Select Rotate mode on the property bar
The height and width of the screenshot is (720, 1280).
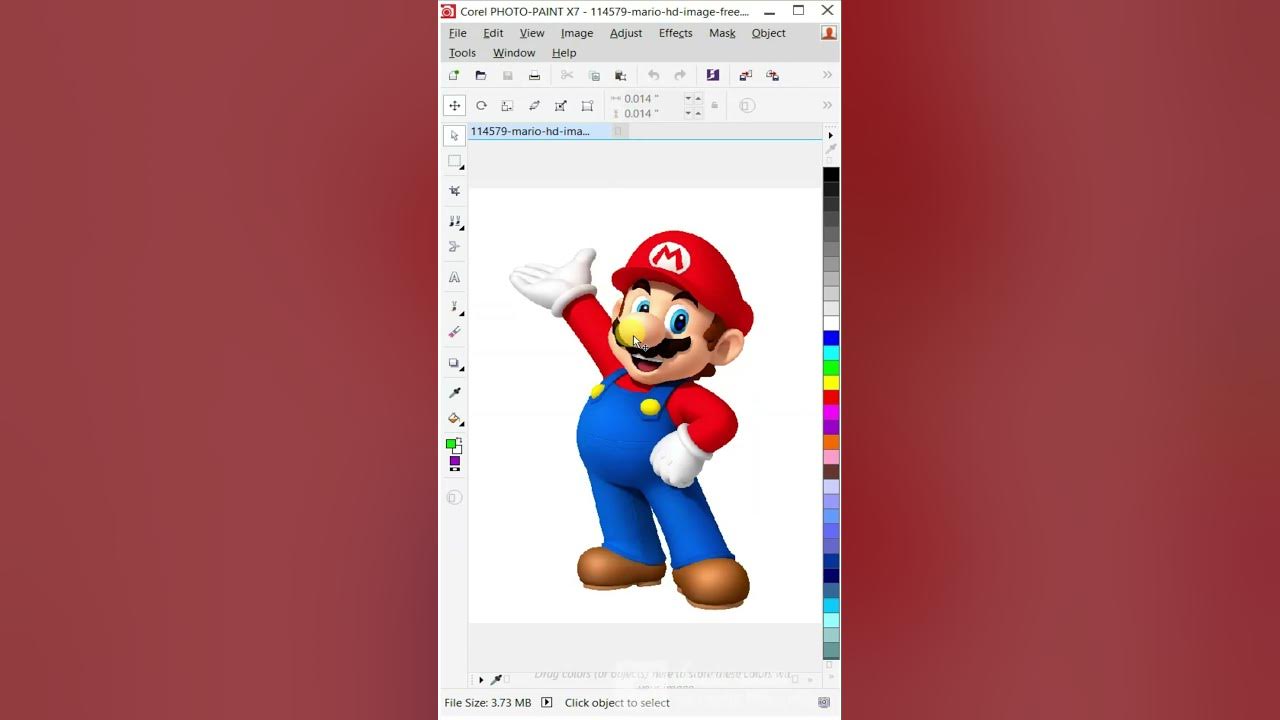481,105
